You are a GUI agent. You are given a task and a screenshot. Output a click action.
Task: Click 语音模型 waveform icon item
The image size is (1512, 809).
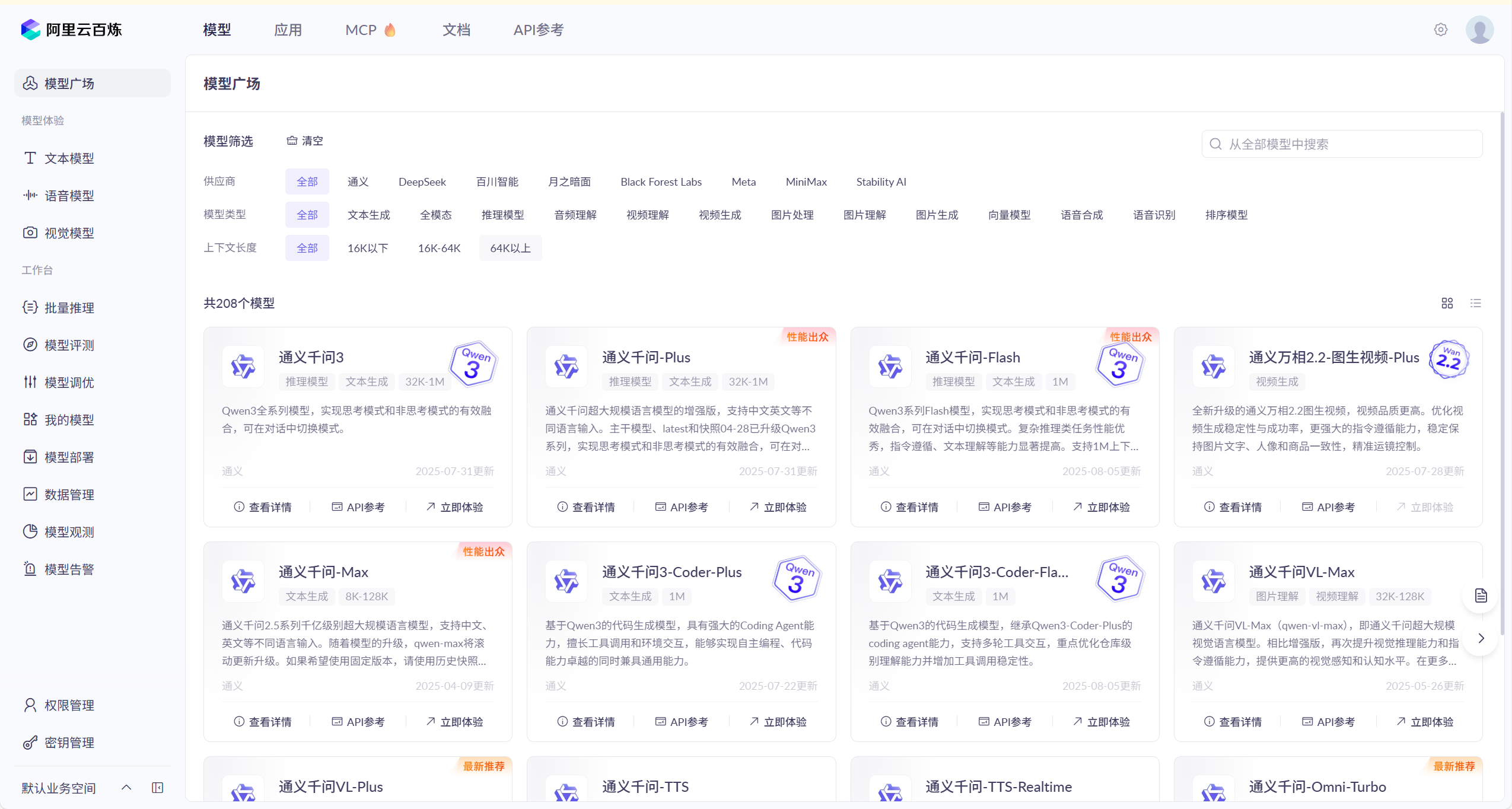(x=30, y=195)
